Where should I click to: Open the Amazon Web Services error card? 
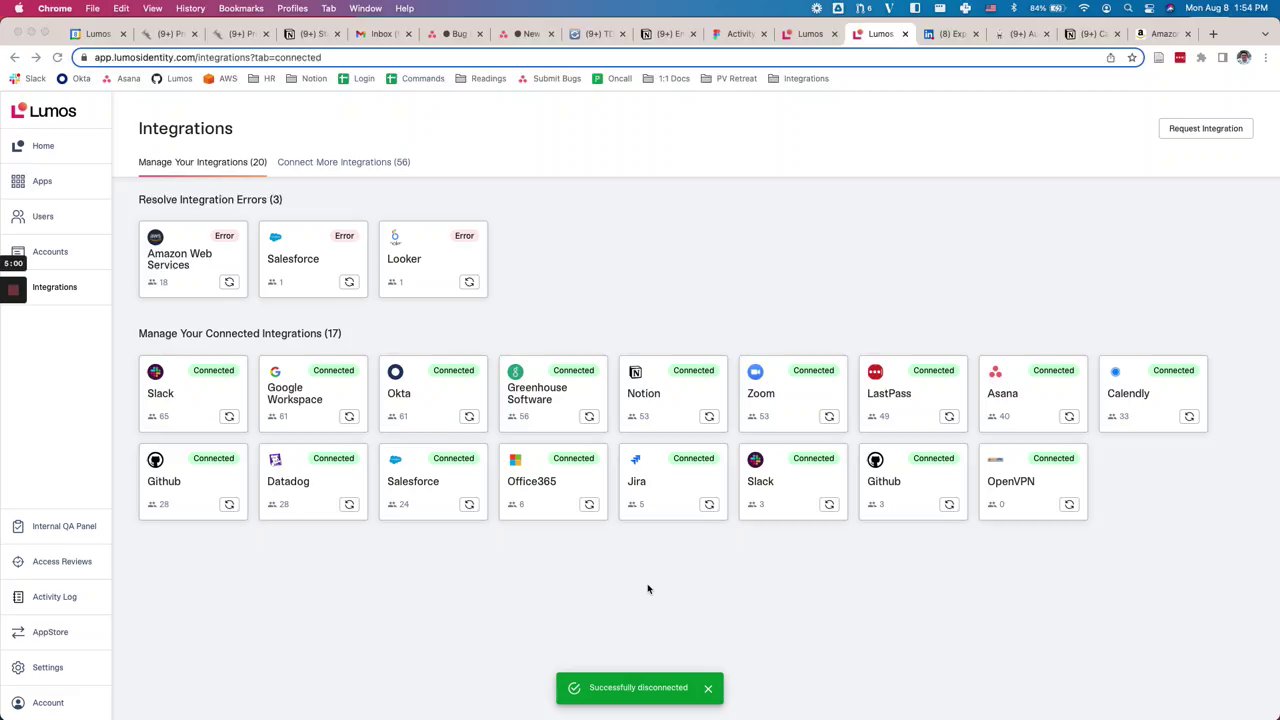click(193, 259)
